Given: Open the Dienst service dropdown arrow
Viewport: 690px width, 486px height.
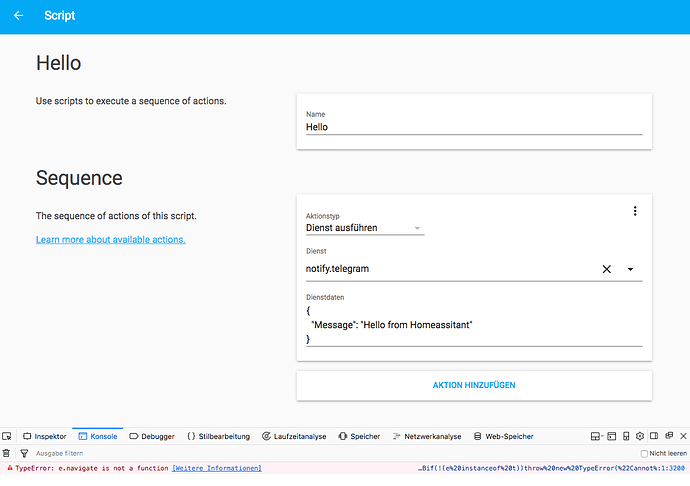Looking at the screenshot, I should coord(631,269).
